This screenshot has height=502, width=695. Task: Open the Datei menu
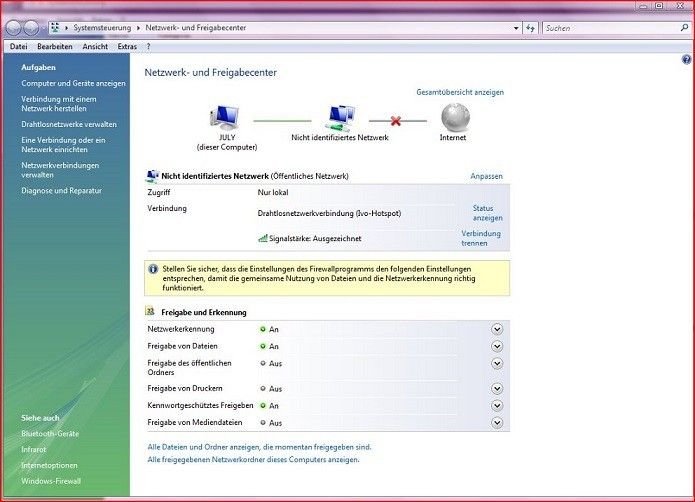(x=19, y=47)
